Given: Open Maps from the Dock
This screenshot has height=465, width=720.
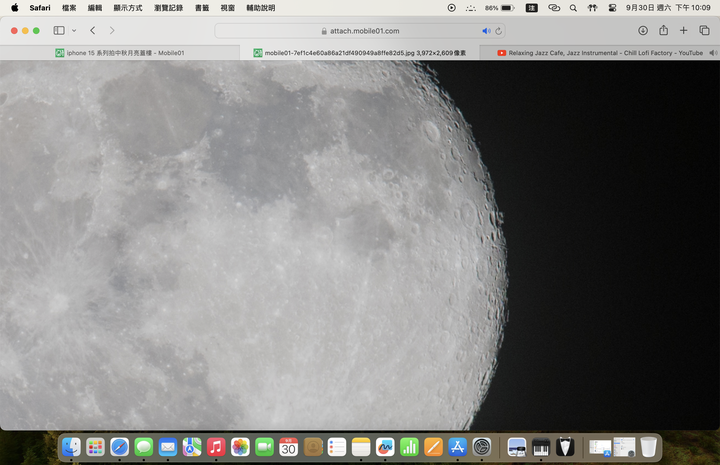Looking at the screenshot, I should 192,447.
